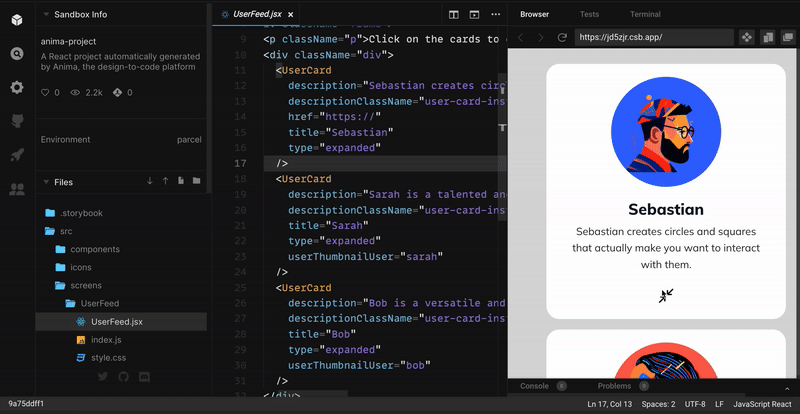Screen dimensions: 800x414
Task: Open the Search panel in sidebar
Action: coord(17,53)
